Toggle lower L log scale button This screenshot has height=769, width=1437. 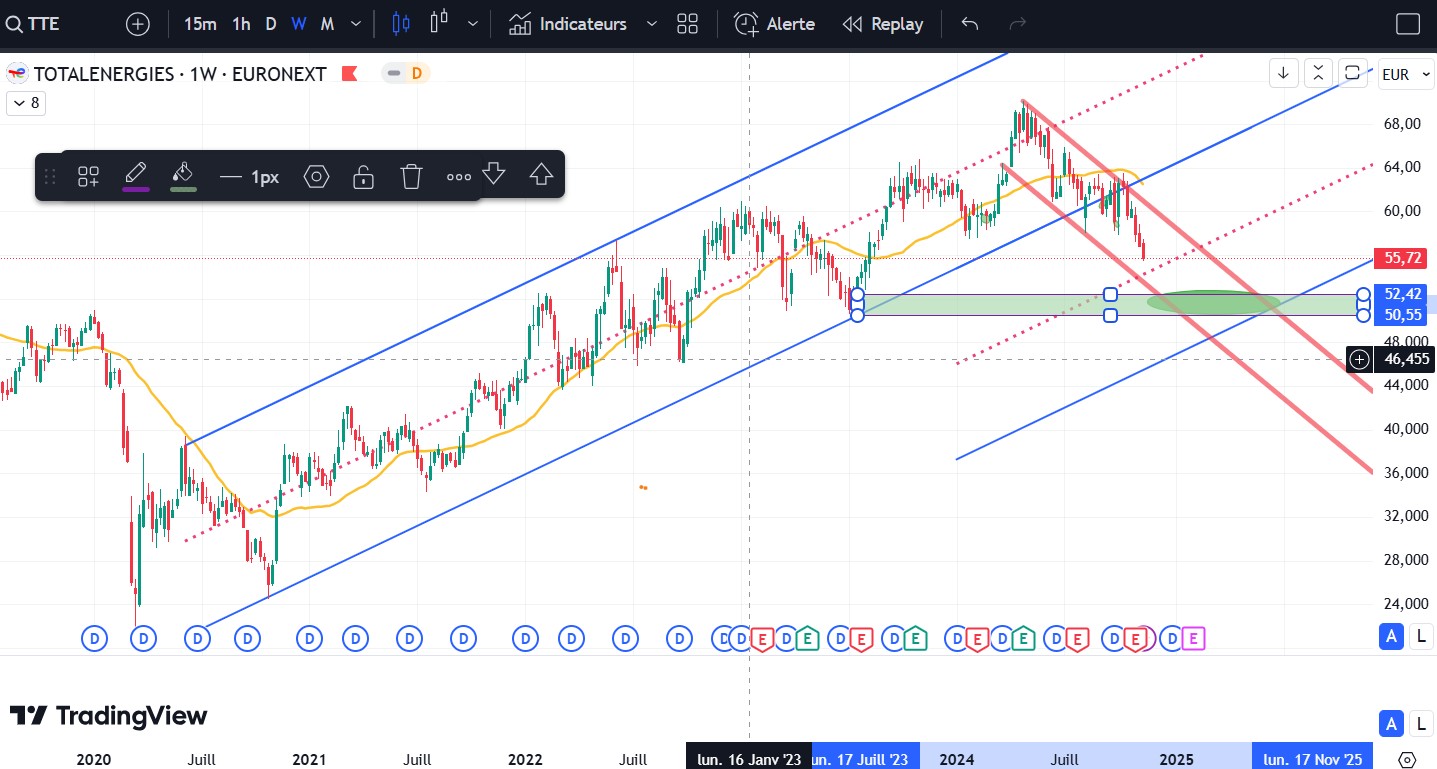point(1421,723)
